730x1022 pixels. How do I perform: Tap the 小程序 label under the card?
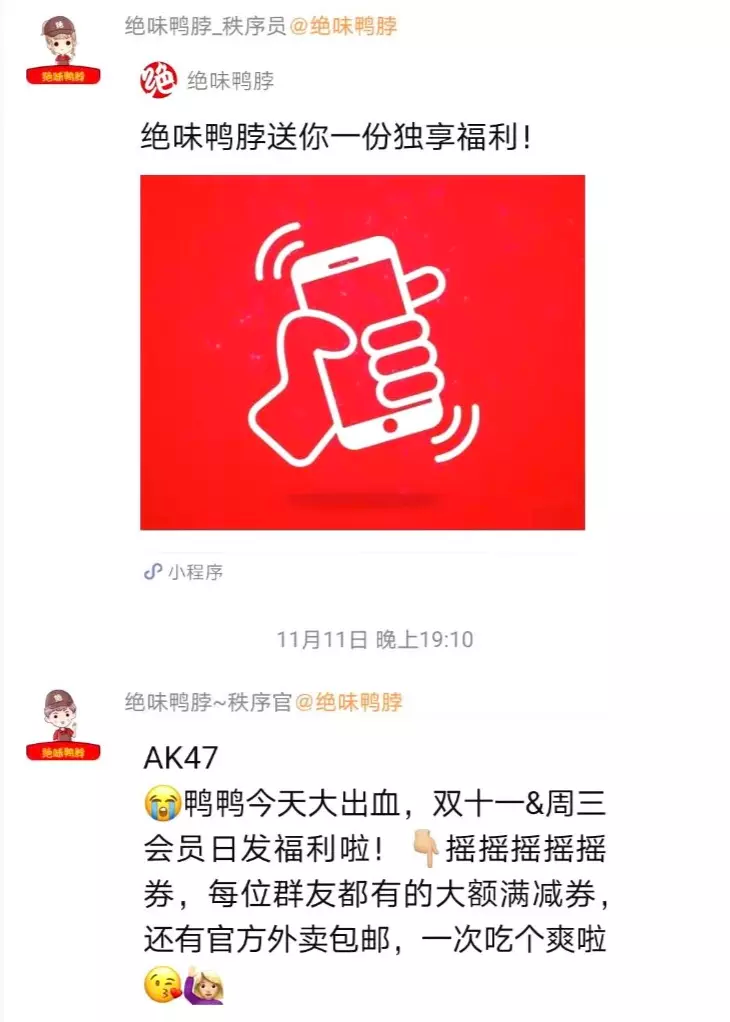pyautogui.click(x=196, y=572)
